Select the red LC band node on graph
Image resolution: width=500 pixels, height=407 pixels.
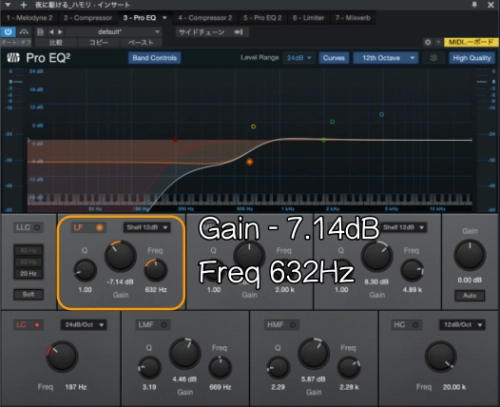coord(175,140)
